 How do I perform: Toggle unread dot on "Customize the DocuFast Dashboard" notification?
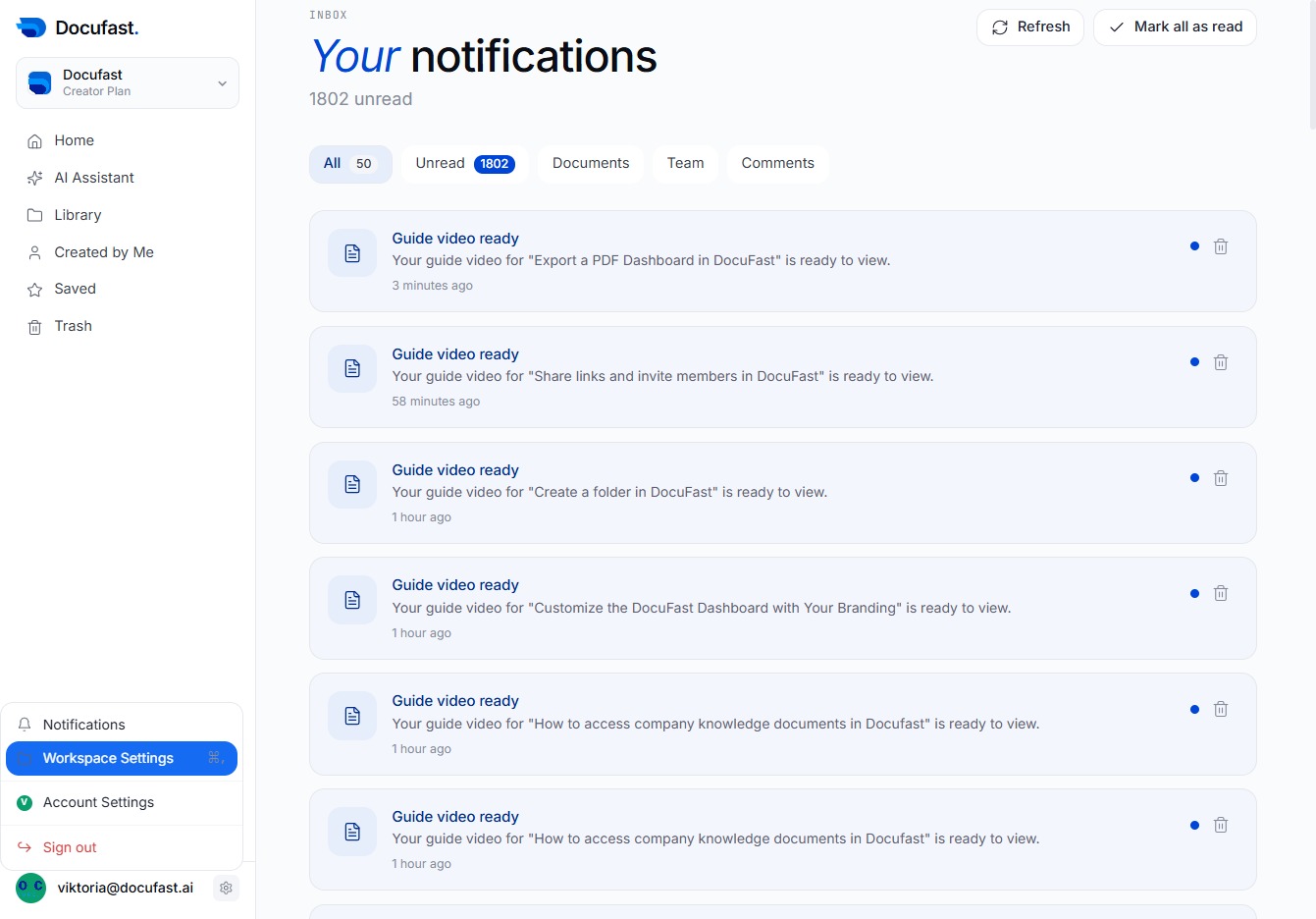1194,593
